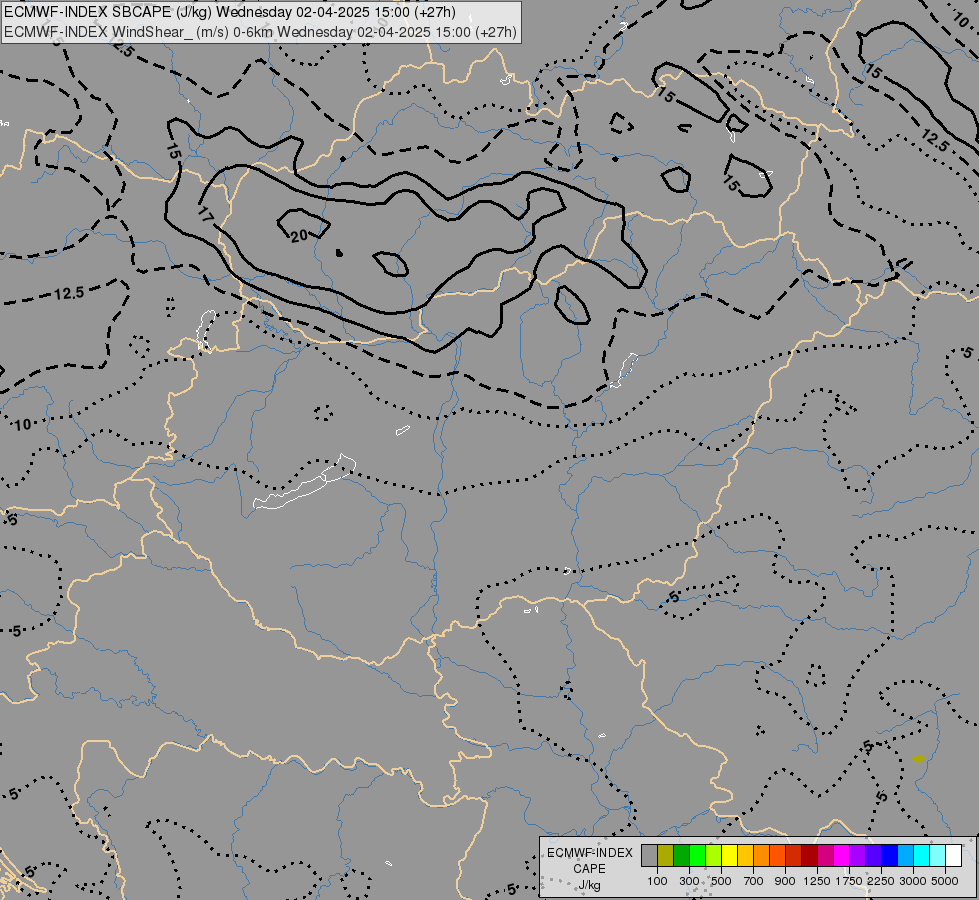979x900 pixels.
Task: Pick the pure yellow legend swatch
Action: click(729, 856)
